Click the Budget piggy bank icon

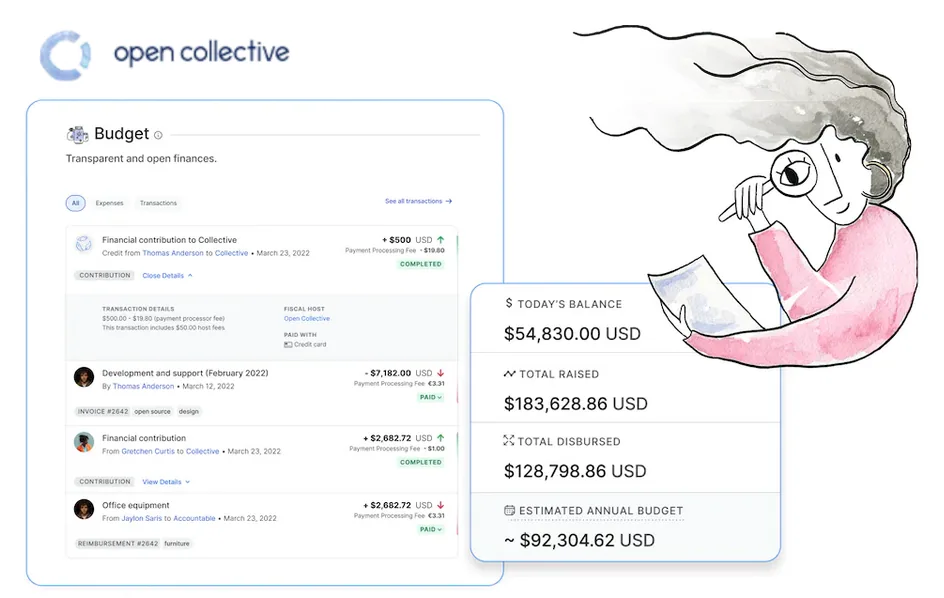coord(78,134)
